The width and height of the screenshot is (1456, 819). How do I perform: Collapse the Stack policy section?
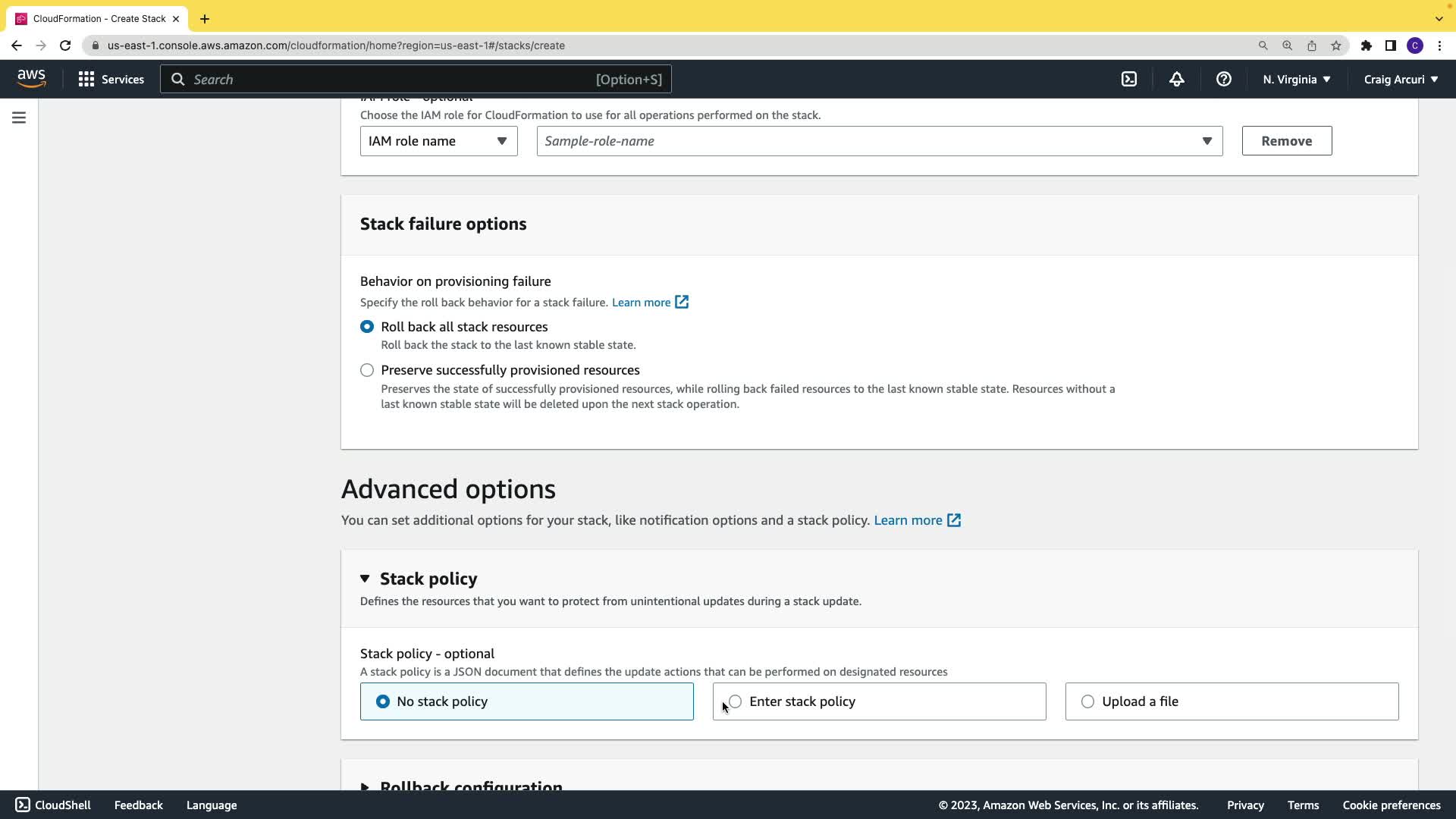pyautogui.click(x=365, y=579)
